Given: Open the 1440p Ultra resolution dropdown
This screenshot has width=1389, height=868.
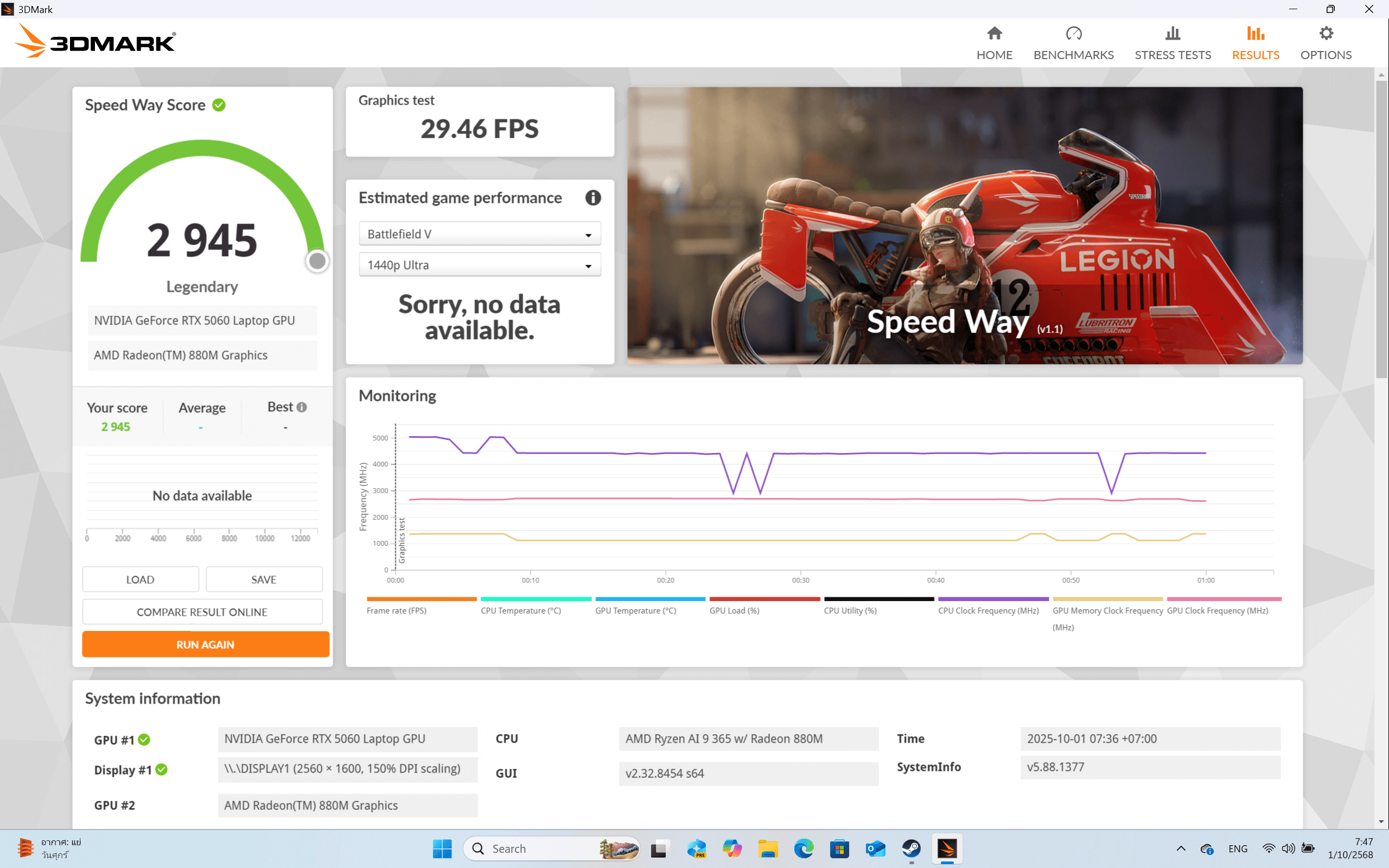Looking at the screenshot, I should pos(479,265).
